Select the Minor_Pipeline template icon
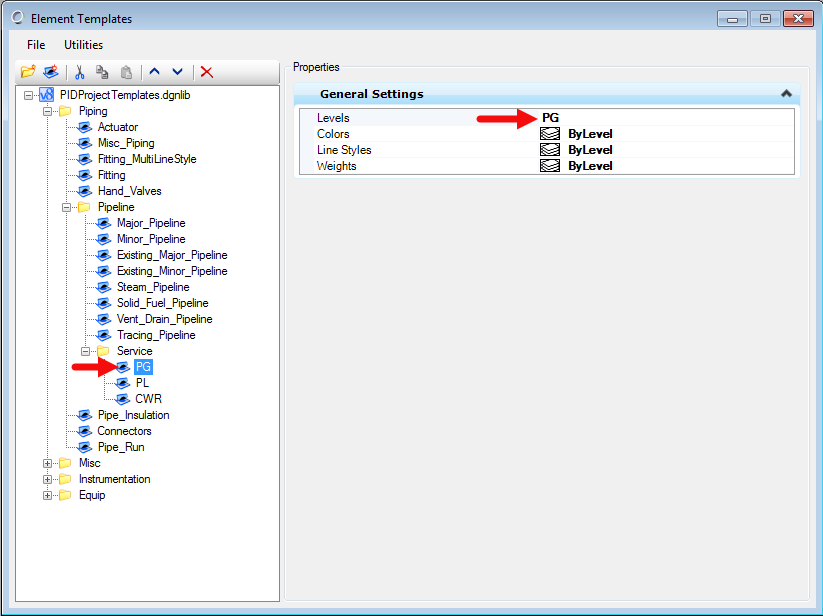This screenshot has height=616, width=823. [104, 239]
